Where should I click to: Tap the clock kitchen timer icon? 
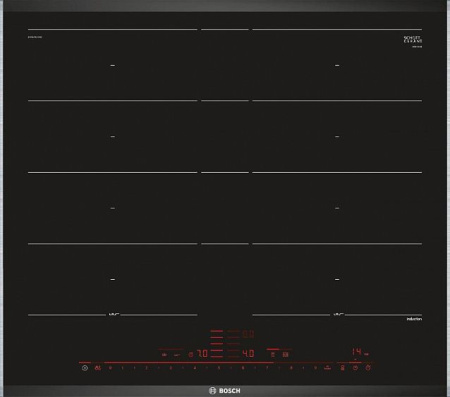pyautogui.click(x=355, y=368)
